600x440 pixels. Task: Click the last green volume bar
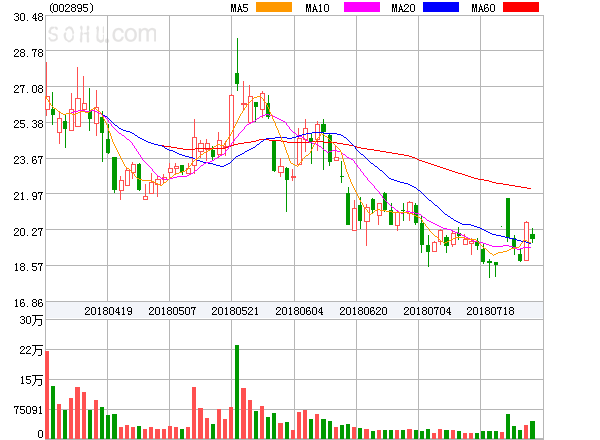pos(532,430)
